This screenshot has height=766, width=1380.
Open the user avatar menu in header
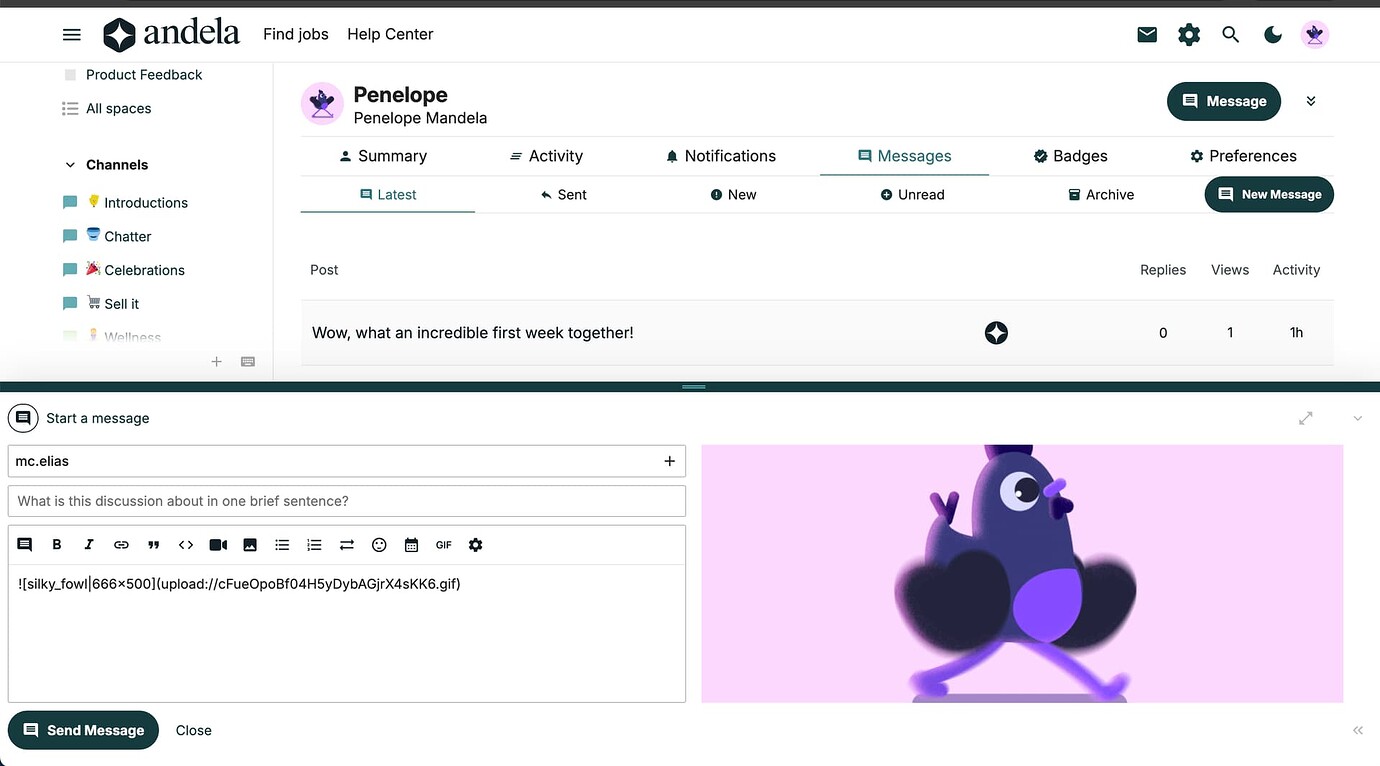[x=1315, y=34]
